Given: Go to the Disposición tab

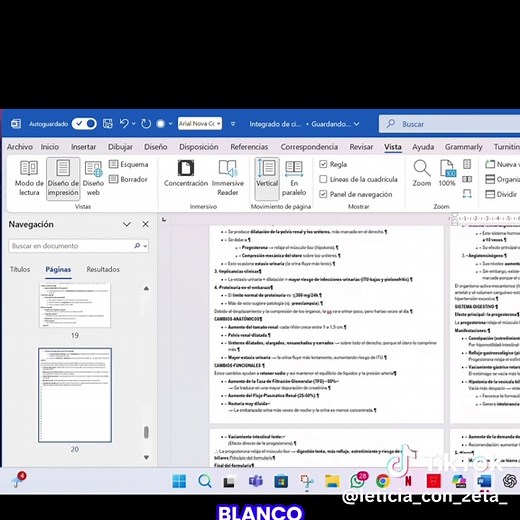Looking at the screenshot, I should 199,147.
